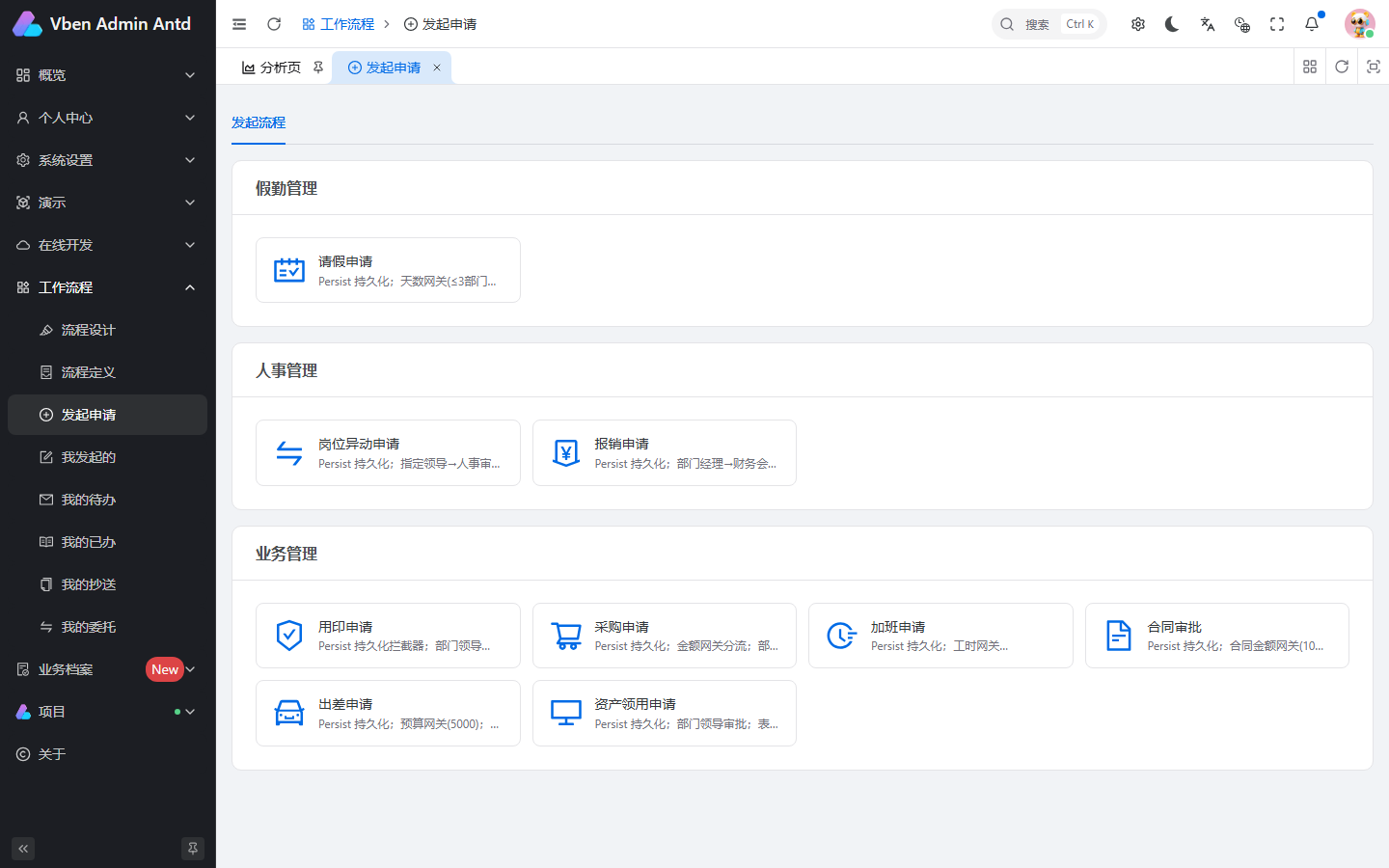Open the notifications bell
This screenshot has width=1389, height=868.
click(1312, 24)
